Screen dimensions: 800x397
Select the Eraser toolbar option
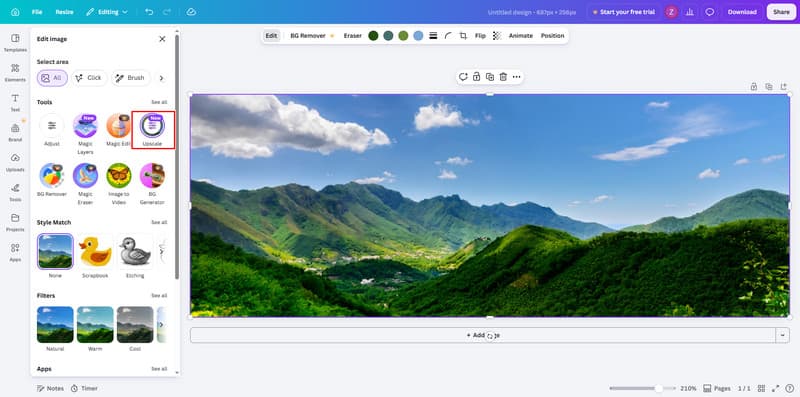(x=353, y=36)
